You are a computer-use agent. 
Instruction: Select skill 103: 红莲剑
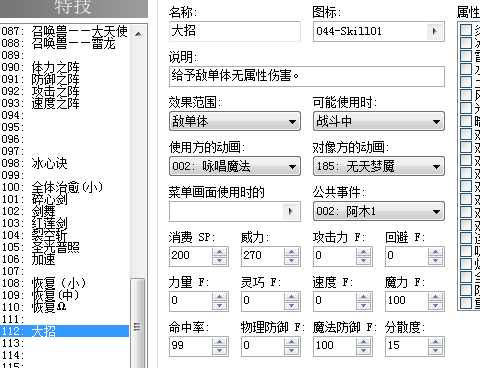(65, 223)
